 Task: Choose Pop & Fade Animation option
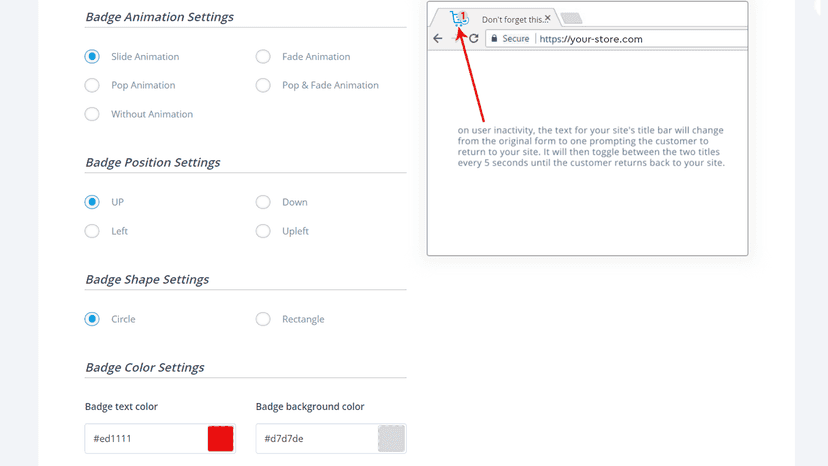tap(263, 85)
